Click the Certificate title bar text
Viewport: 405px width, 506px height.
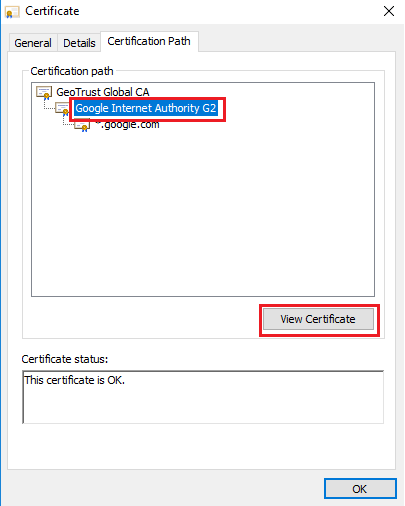tap(52, 11)
